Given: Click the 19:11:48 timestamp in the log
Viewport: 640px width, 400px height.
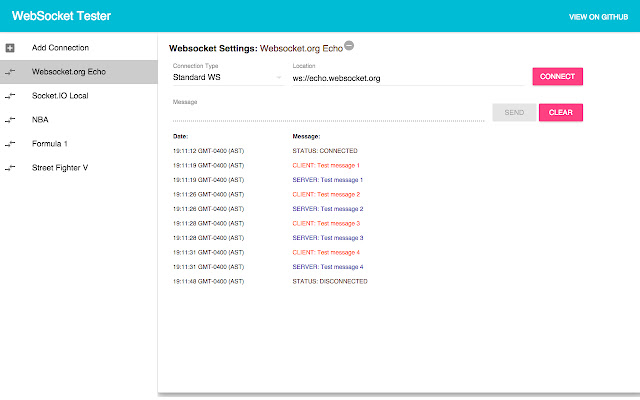Looking at the screenshot, I should (208, 282).
